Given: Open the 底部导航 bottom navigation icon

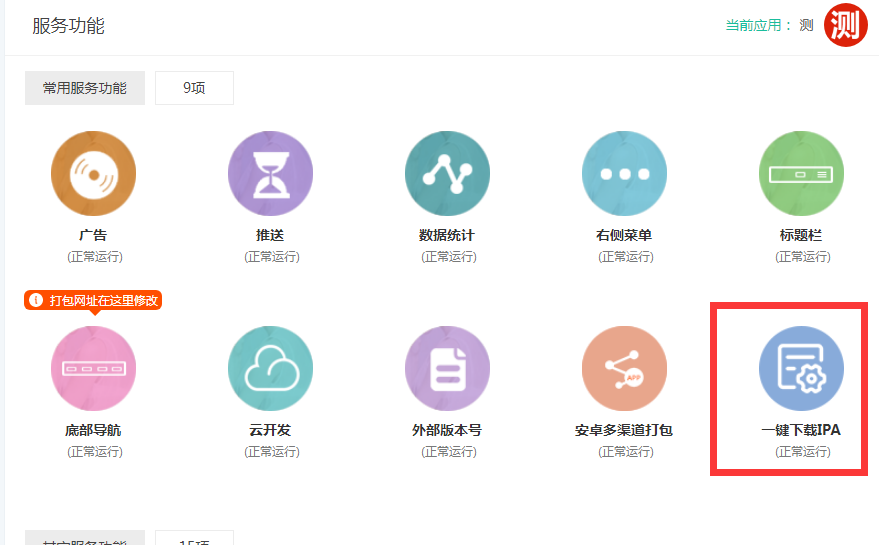Looking at the screenshot, I should 93,368.
